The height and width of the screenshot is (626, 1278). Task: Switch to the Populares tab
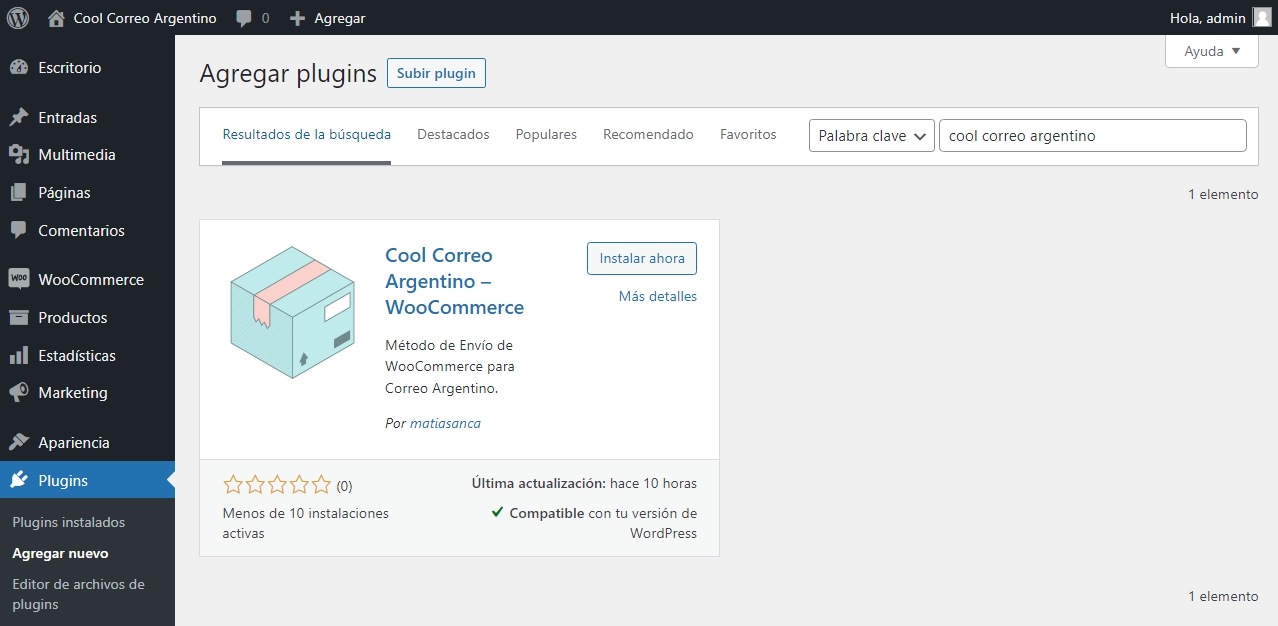[x=546, y=134]
